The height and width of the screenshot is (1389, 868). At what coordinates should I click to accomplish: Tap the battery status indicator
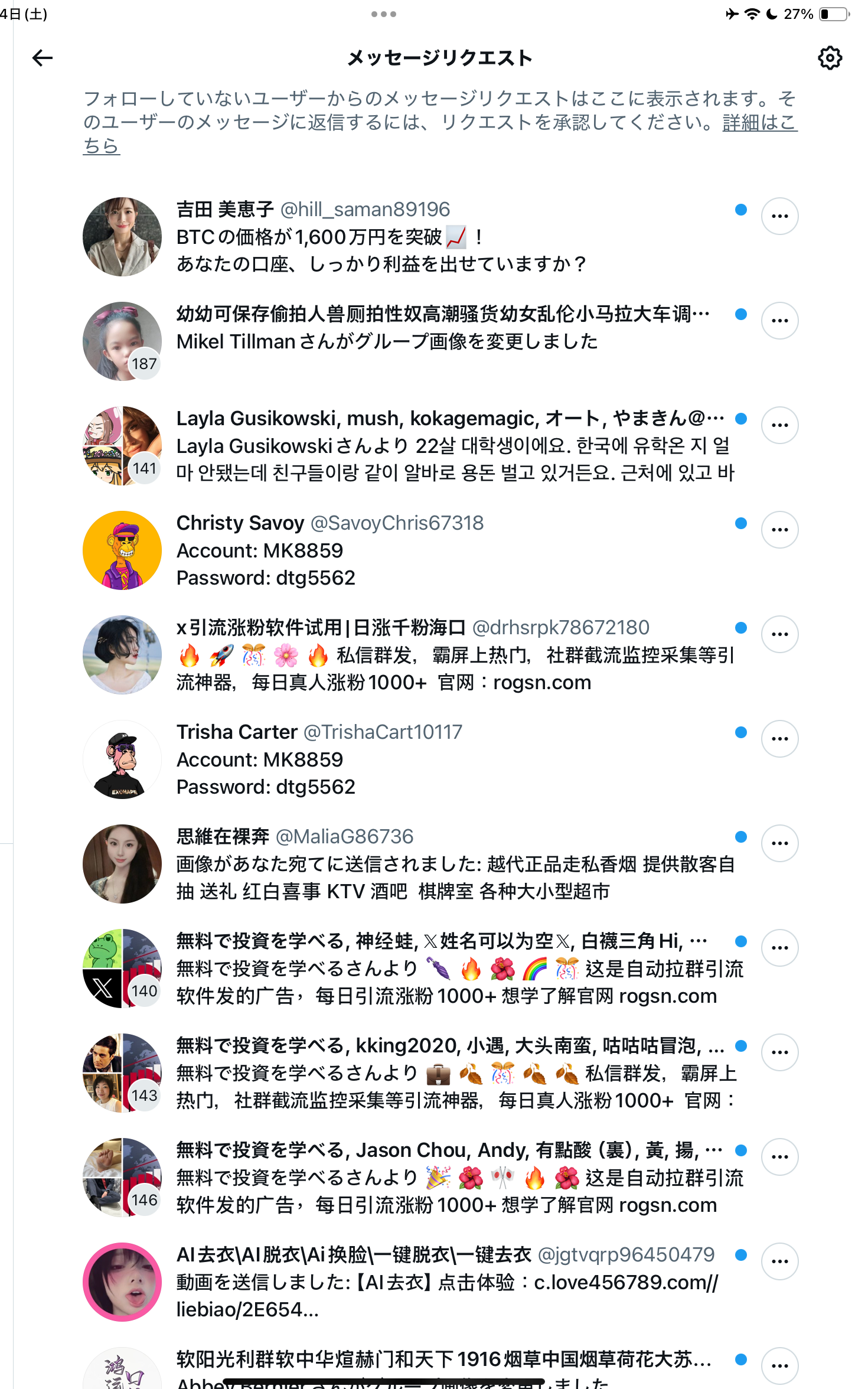(x=834, y=14)
